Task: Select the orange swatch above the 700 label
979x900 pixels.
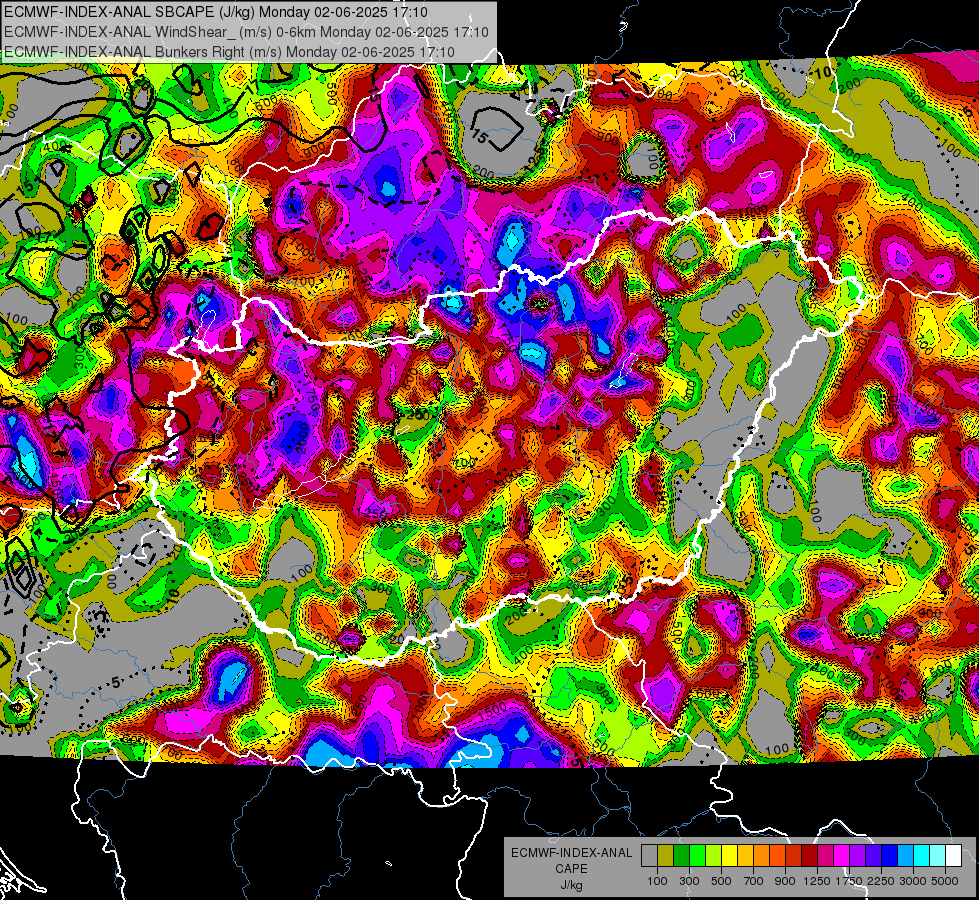Action: 761,855
